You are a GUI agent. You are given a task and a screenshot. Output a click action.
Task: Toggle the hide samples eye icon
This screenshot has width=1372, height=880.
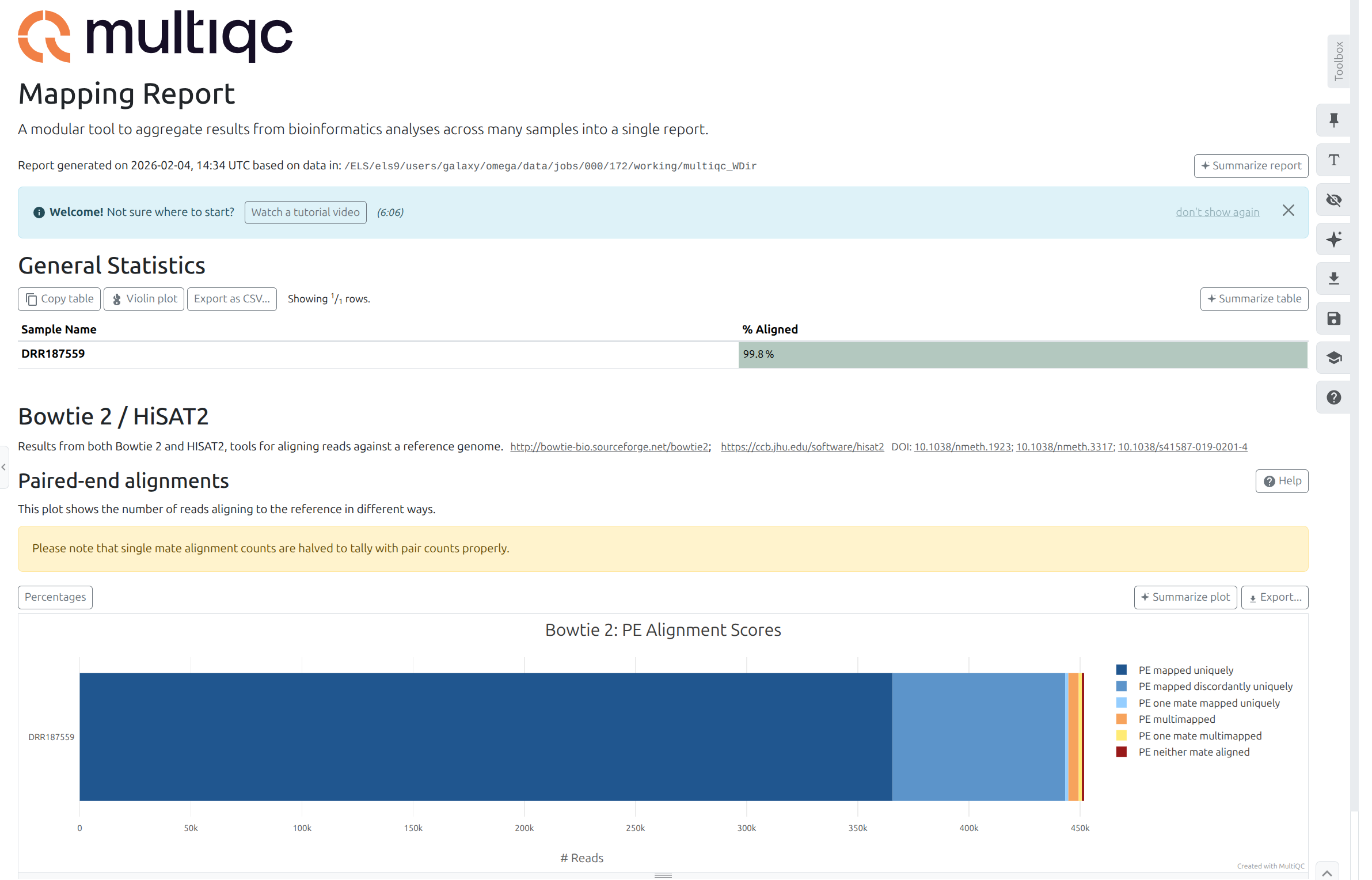tap(1333, 200)
